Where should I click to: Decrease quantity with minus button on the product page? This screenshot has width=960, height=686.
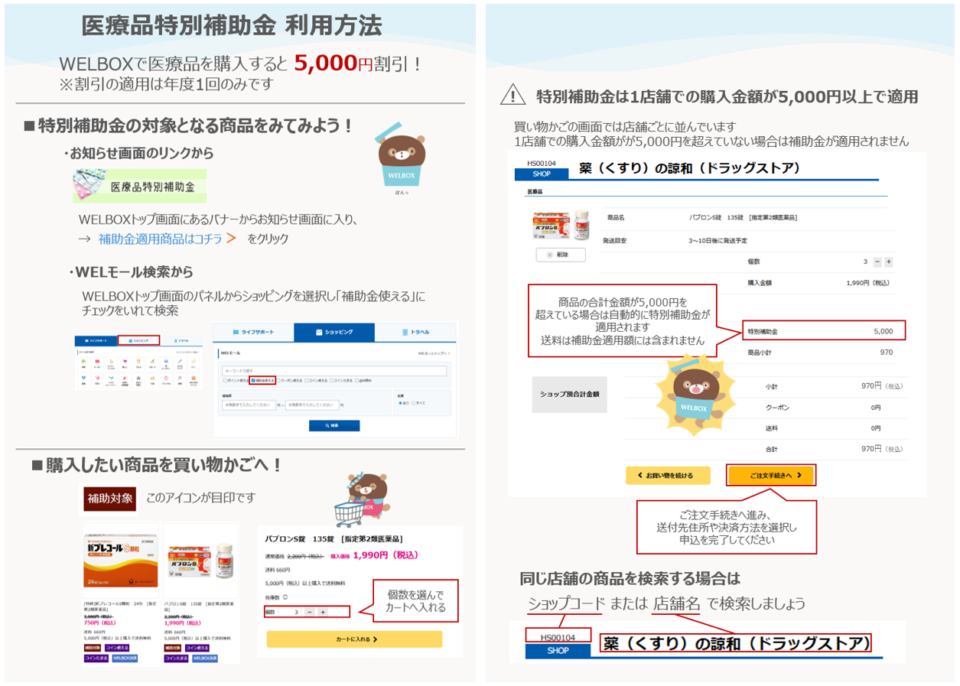point(310,612)
